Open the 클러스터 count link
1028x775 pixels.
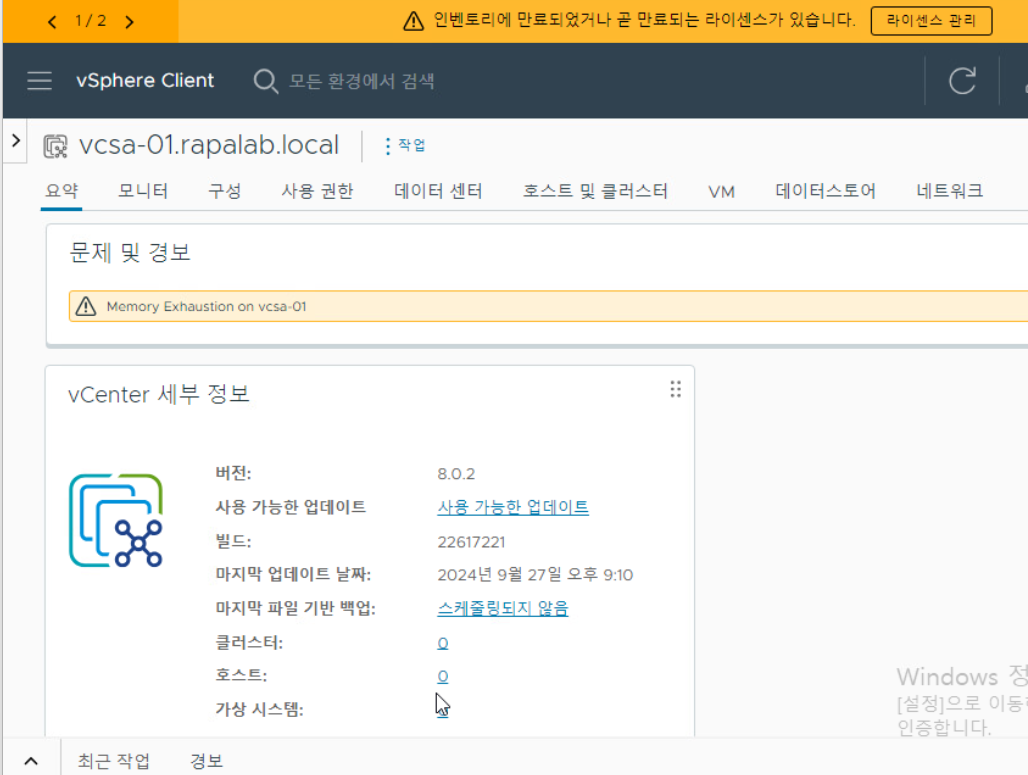coord(443,643)
